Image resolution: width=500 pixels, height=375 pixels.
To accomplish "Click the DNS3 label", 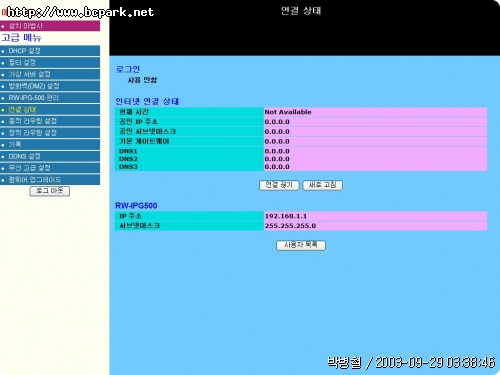I will click(128, 166).
